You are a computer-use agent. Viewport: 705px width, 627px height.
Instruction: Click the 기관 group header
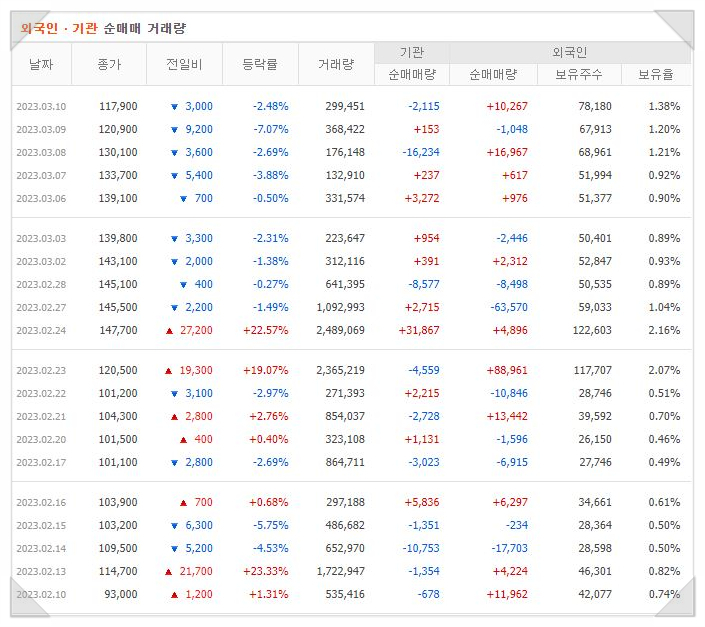pyautogui.click(x=412, y=53)
